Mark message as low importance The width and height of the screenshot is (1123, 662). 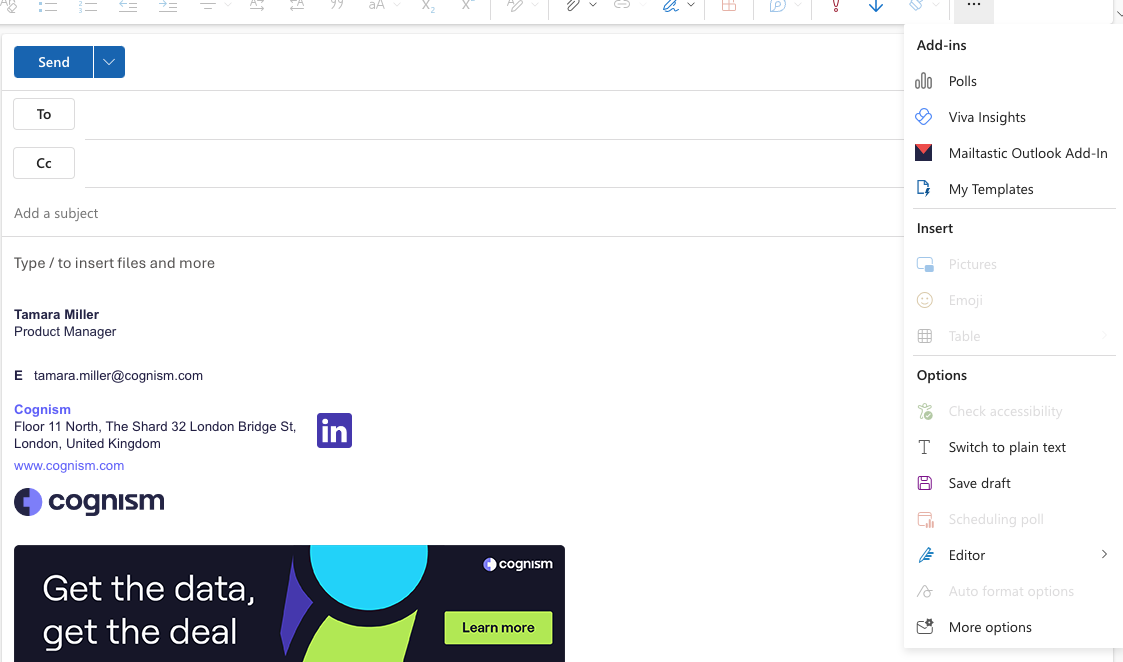[875, 6]
